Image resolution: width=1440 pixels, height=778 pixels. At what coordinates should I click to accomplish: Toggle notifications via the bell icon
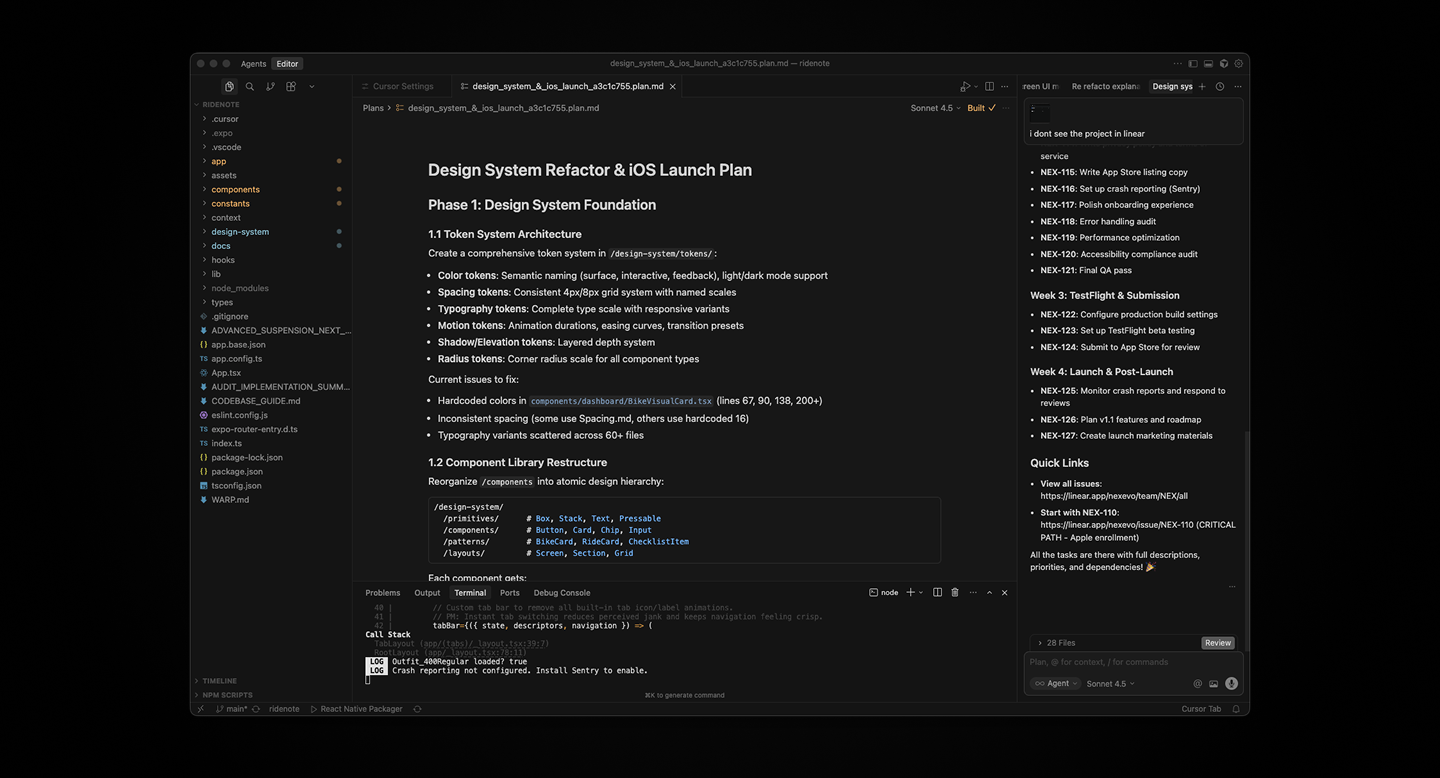coord(1235,708)
